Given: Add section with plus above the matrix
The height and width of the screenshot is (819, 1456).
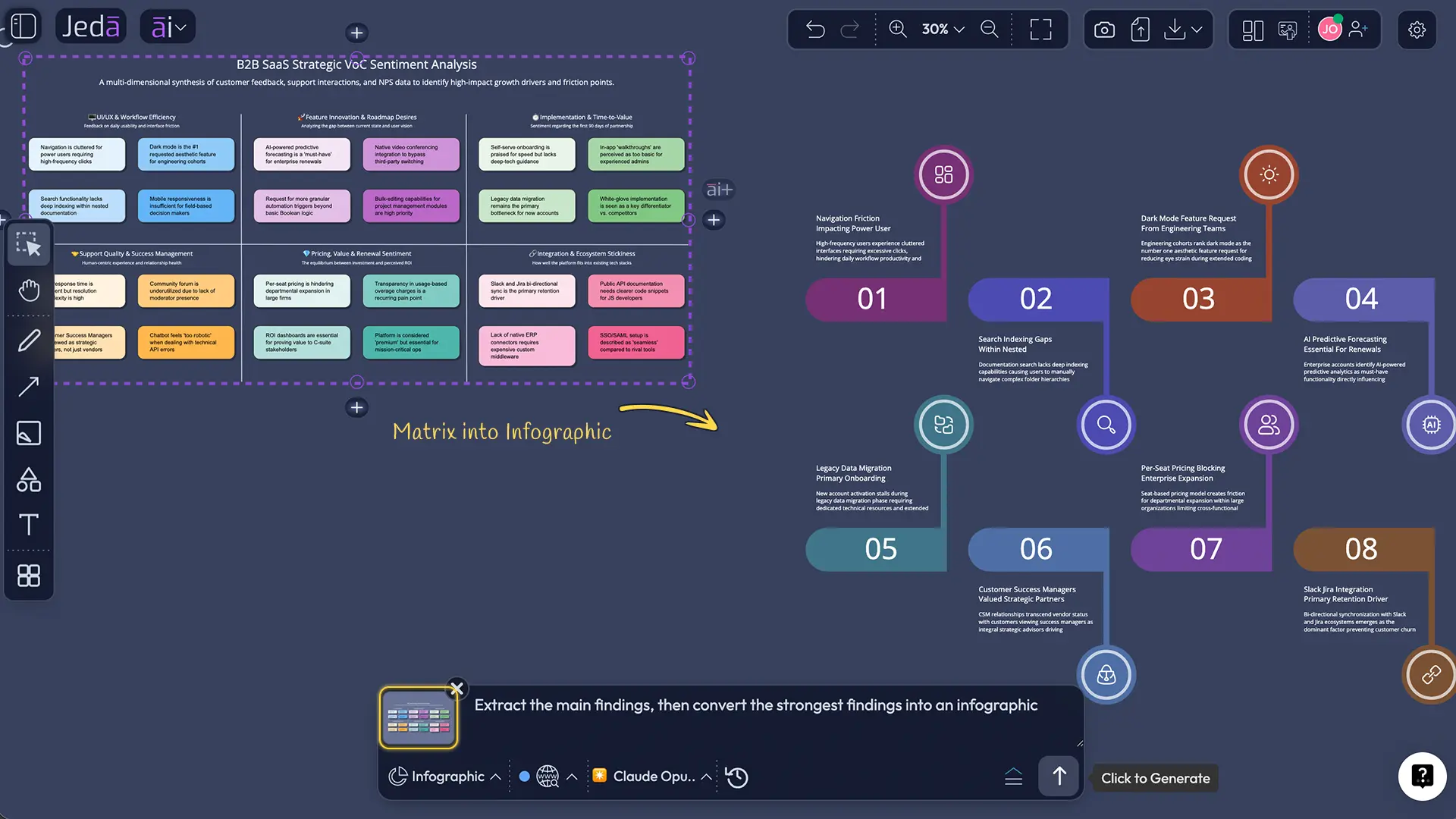Looking at the screenshot, I should coord(356,33).
